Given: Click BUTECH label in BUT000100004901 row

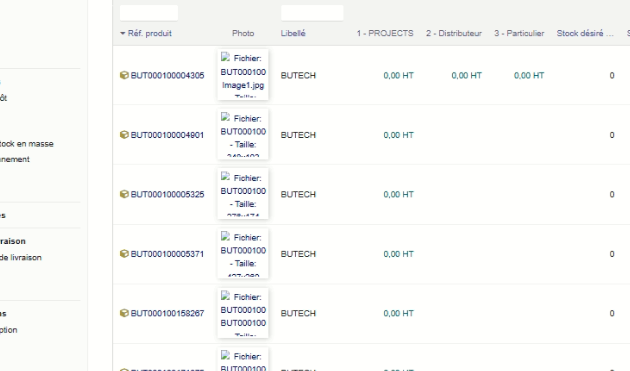Looking at the screenshot, I should pos(298,135).
